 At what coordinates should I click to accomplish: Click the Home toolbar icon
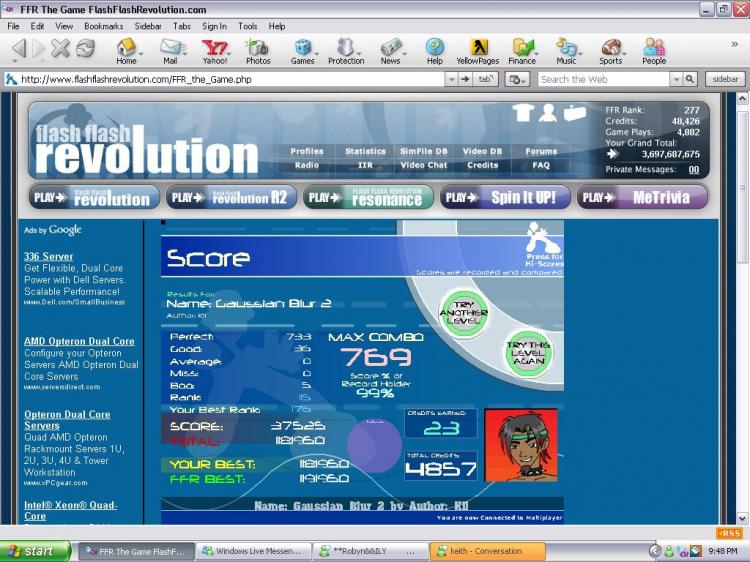click(x=126, y=51)
